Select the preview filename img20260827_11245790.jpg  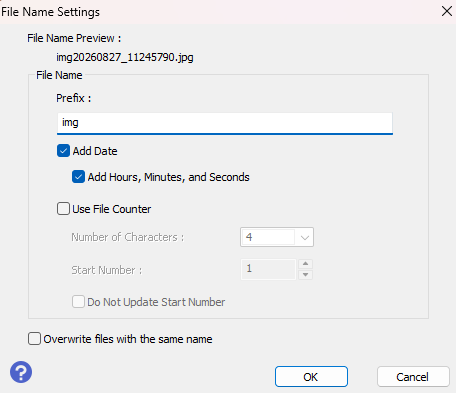[x=125, y=57]
